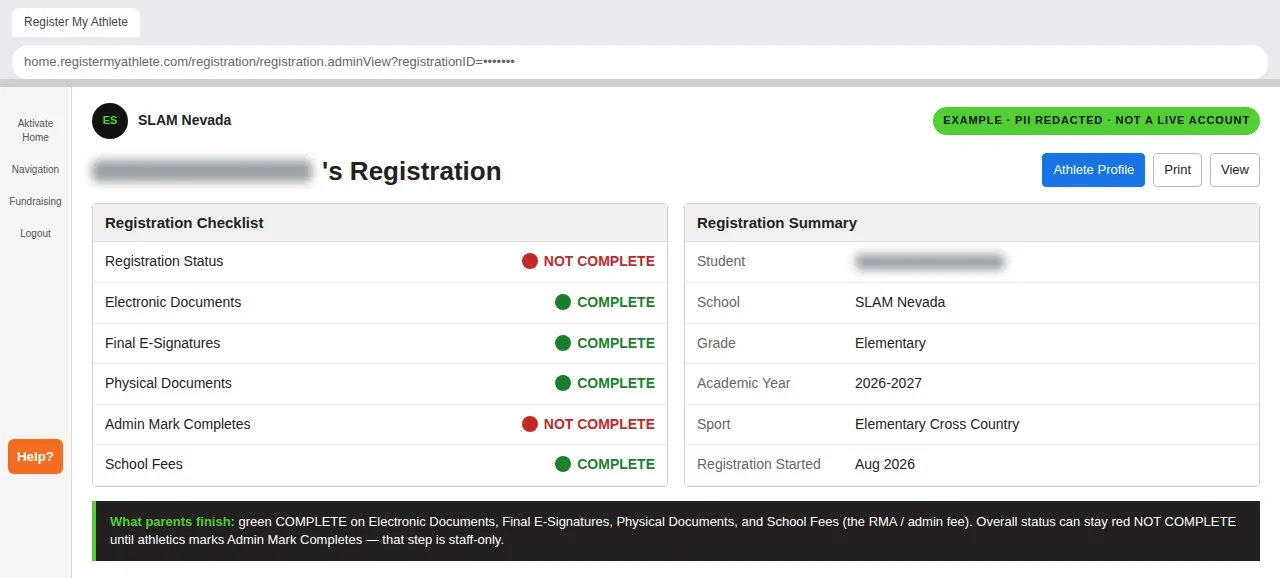
Task: Click COMPLETE status for Final E-Signatures
Action: (x=616, y=343)
